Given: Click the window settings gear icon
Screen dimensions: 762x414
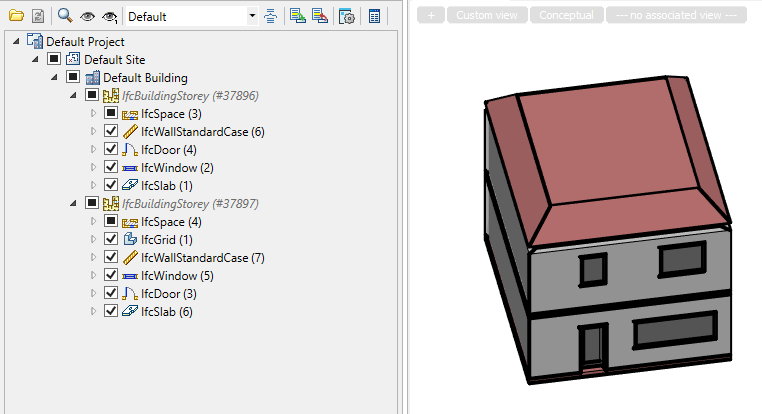Looking at the screenshot, I should pyautogui.click(x=346, y=16).
